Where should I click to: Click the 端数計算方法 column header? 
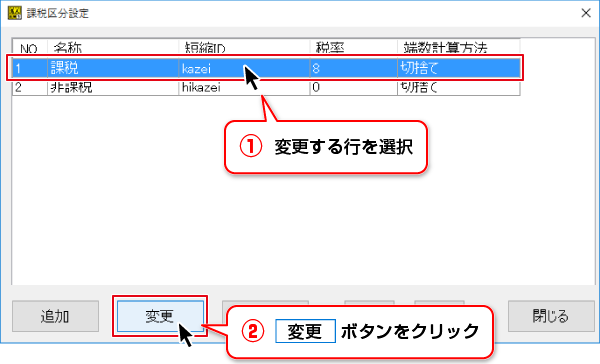(x=459, y=47)
